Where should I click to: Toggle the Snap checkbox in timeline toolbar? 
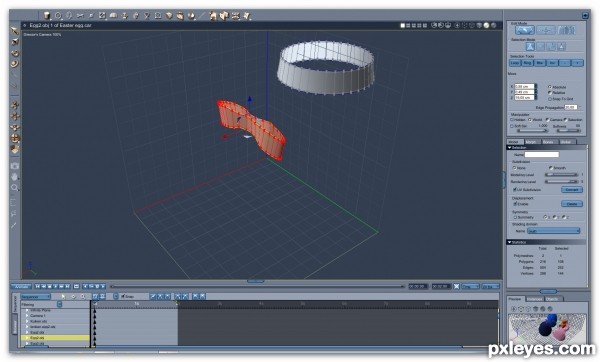click(x=123, y=296)
